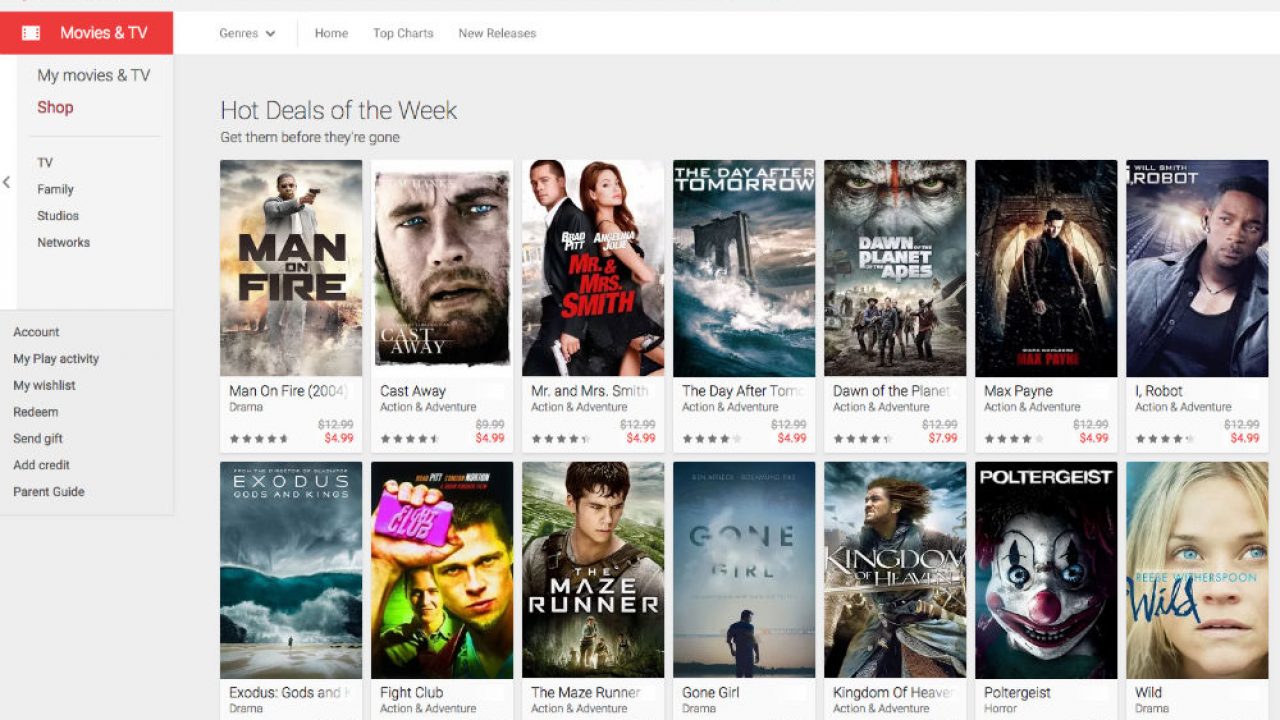The width and height of the screenshot is (1280, 720).
Task: Click the $4.99 price for I, Robot
Action: [x=1244, y=438]
